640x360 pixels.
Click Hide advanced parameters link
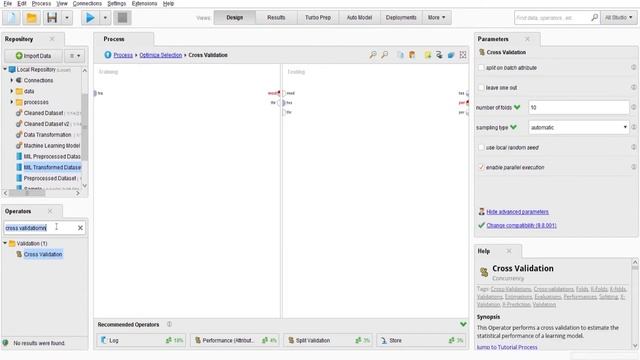pyautogui.click(x=517, y=212)
